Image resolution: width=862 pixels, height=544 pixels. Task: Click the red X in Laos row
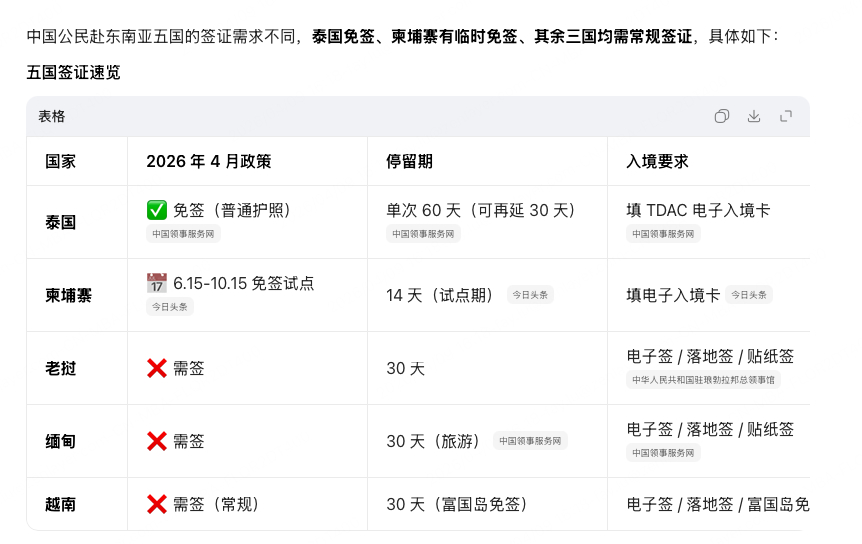pos(157,368)
